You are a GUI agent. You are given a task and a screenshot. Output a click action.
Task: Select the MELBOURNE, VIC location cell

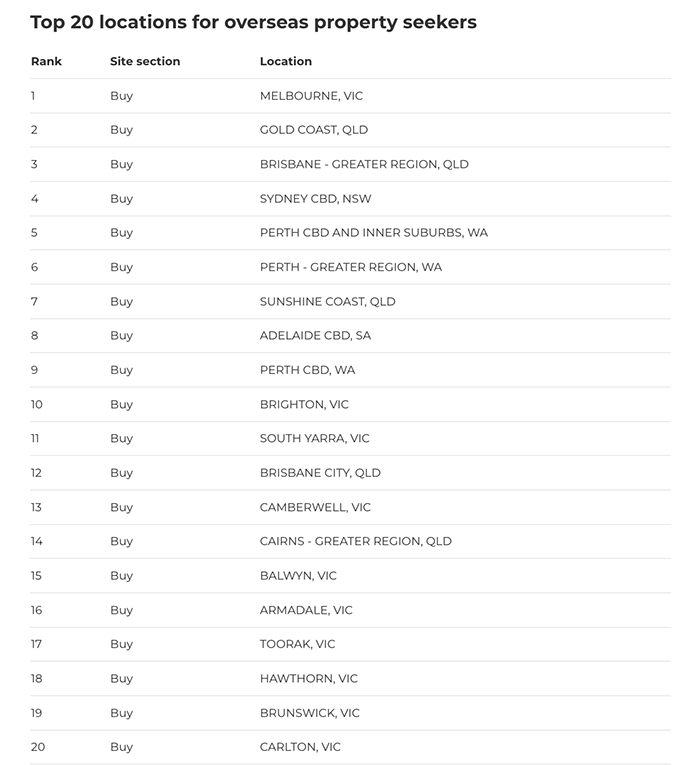click(311, 96)
